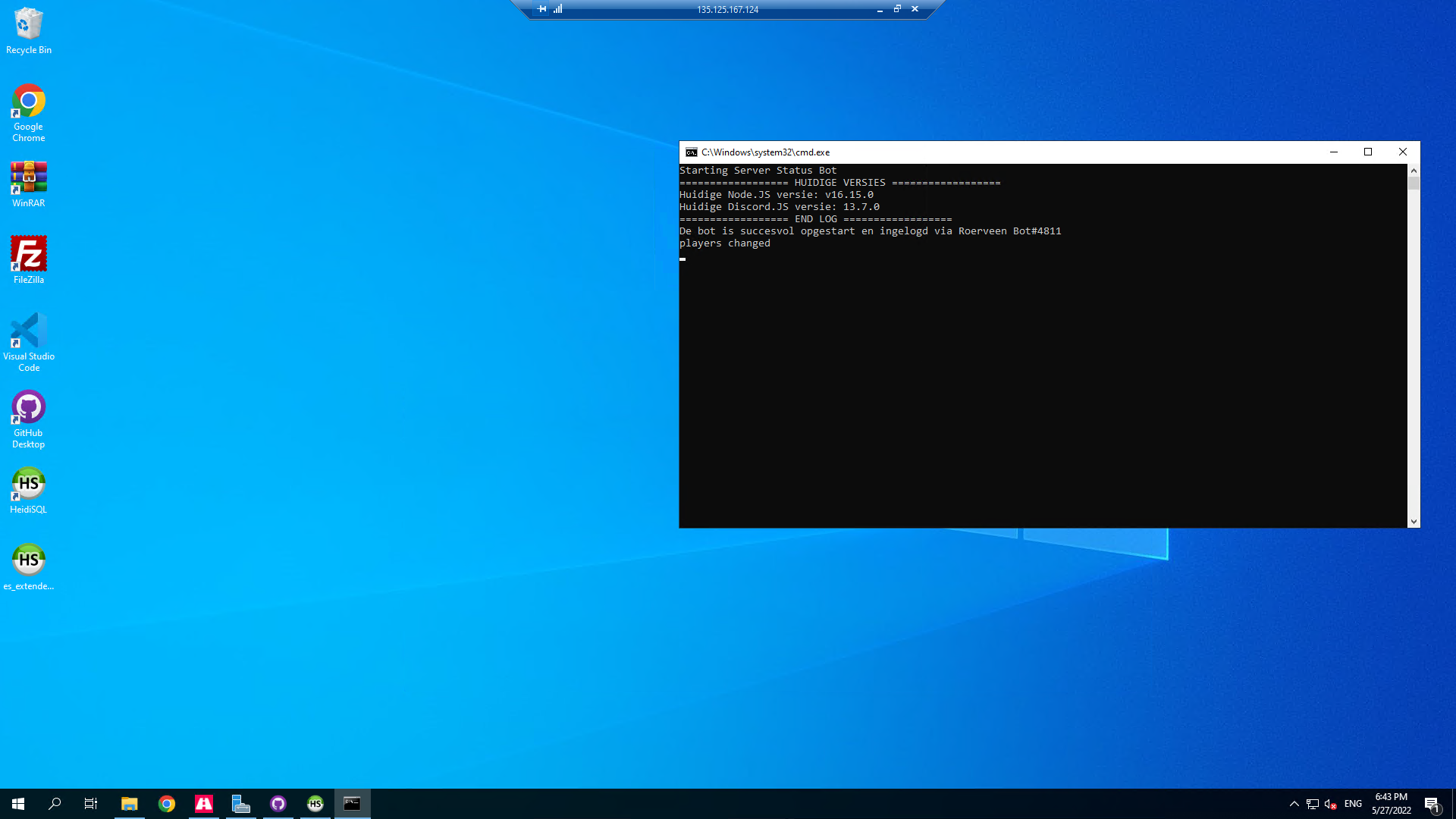1456x819 pixels.
Task: Open the taskbar clock and date
Action: coord(1391,804)
